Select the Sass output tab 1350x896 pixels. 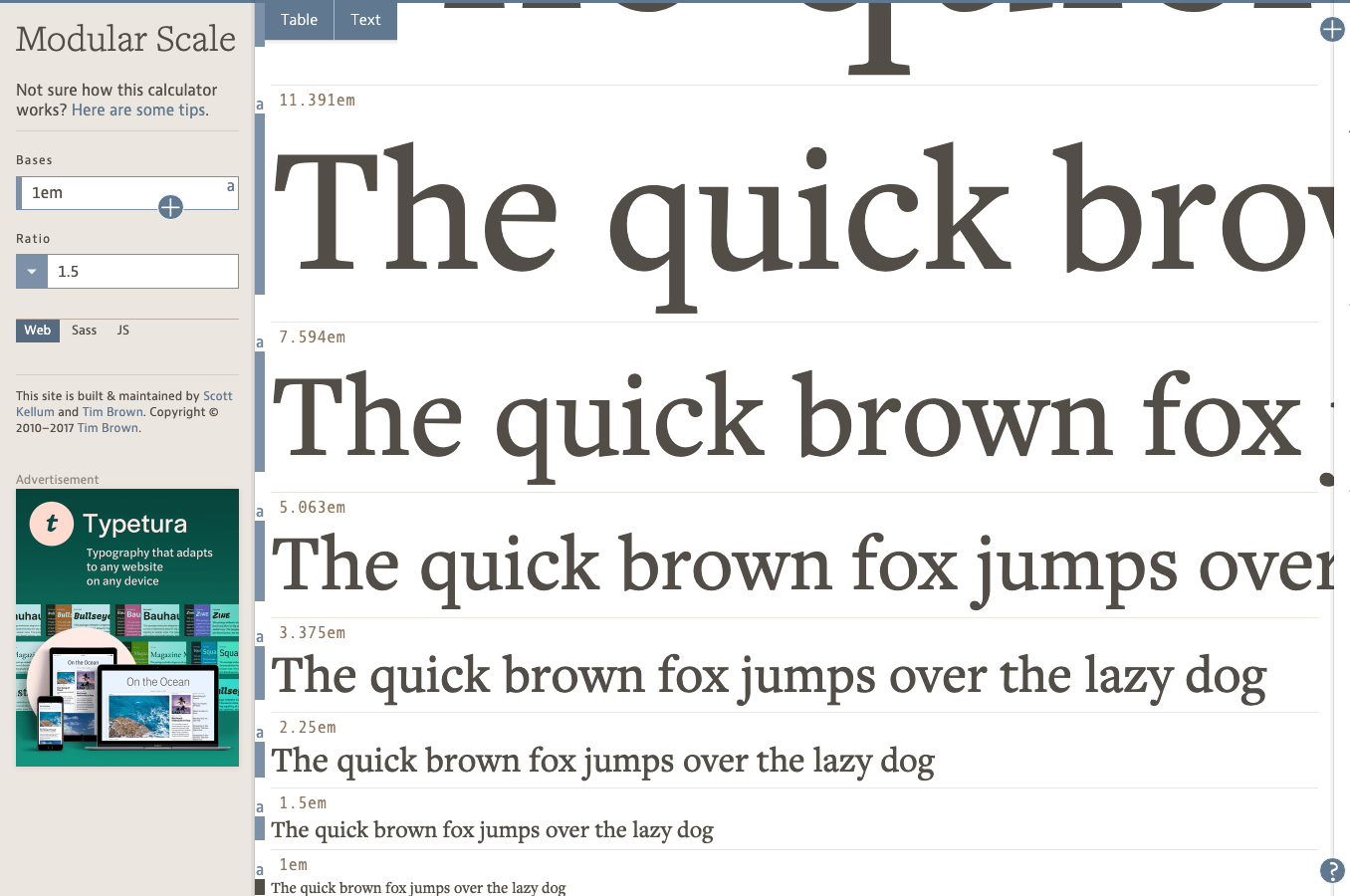tap(85, 331)
